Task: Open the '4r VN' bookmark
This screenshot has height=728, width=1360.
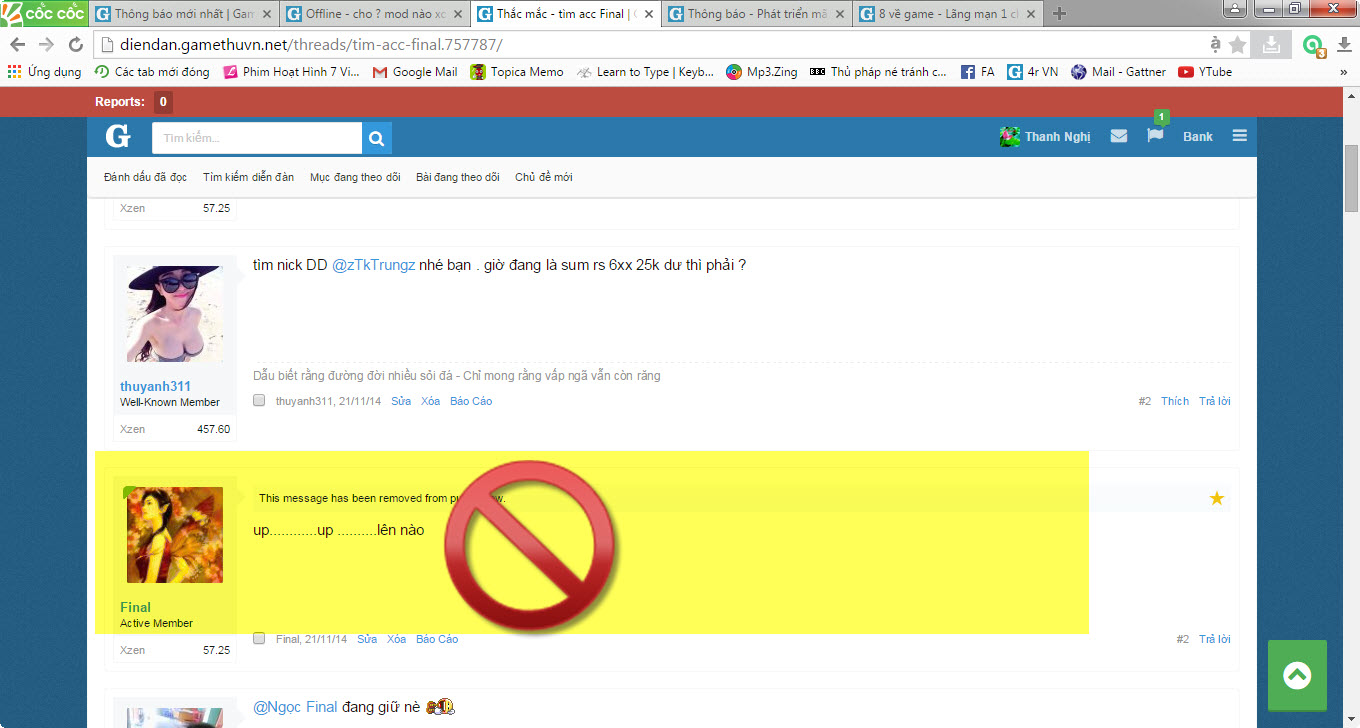Action: pos(1033,72)
